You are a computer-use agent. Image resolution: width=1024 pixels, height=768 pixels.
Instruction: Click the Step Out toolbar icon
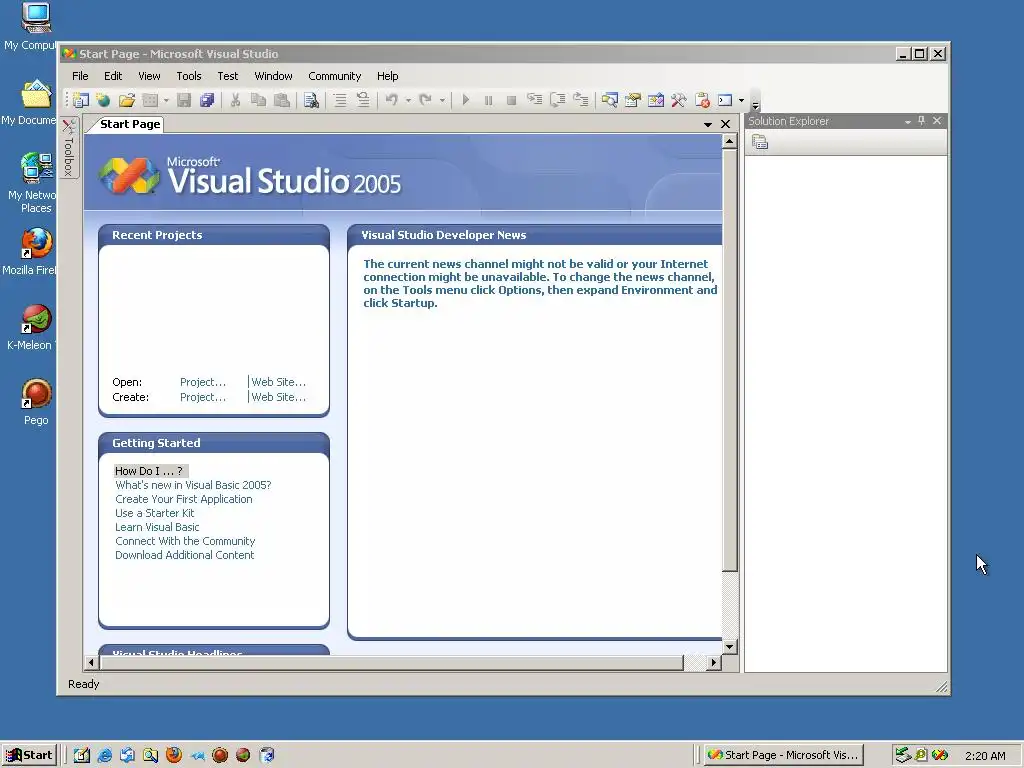click(x=581, y=100)
